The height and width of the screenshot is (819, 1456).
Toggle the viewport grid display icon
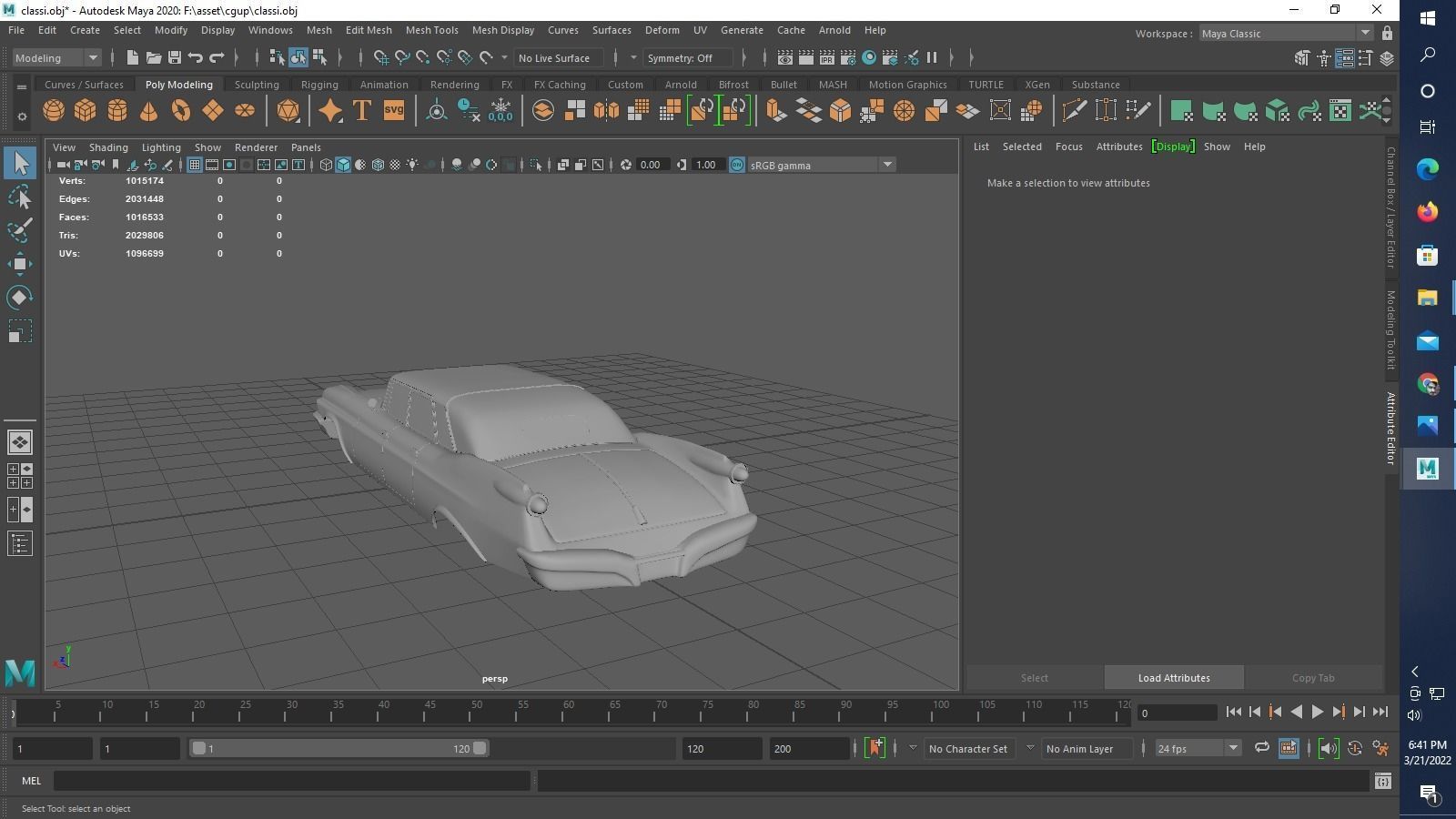point(195,165)
